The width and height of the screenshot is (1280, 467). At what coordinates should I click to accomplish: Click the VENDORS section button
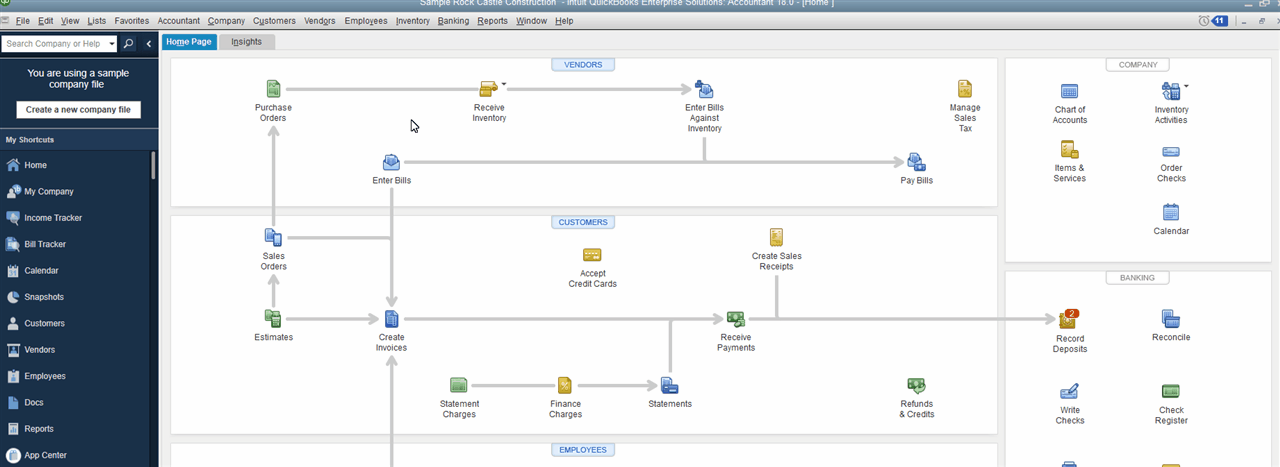coord(583,64)
